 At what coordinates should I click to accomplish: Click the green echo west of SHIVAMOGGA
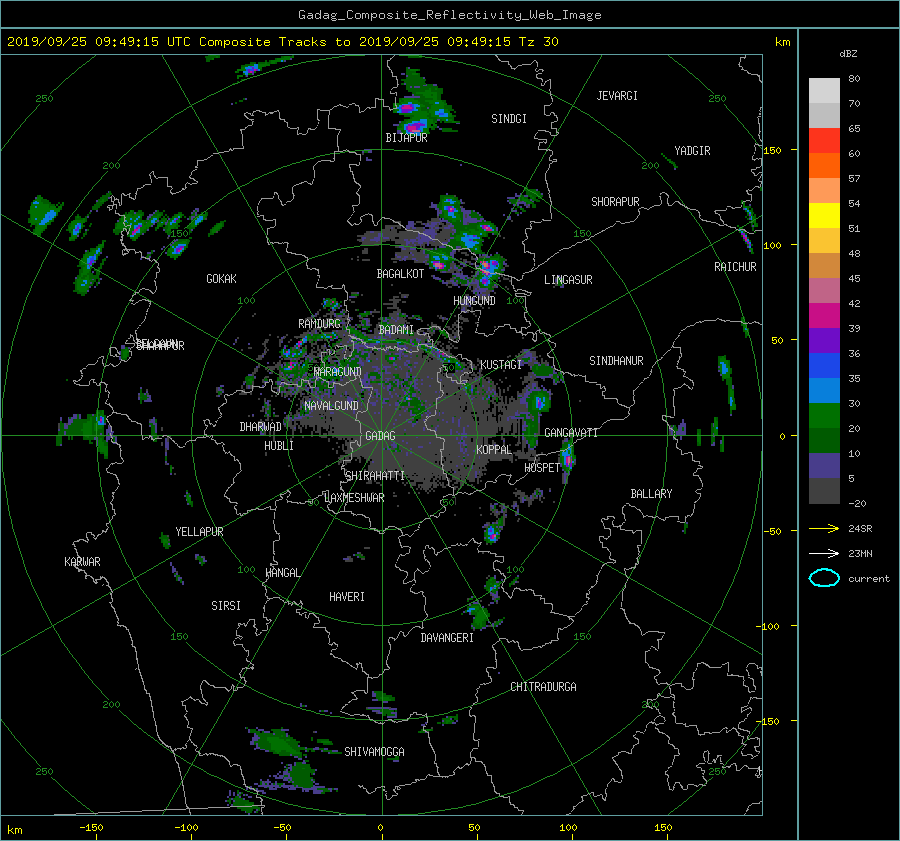pos(278,742)
